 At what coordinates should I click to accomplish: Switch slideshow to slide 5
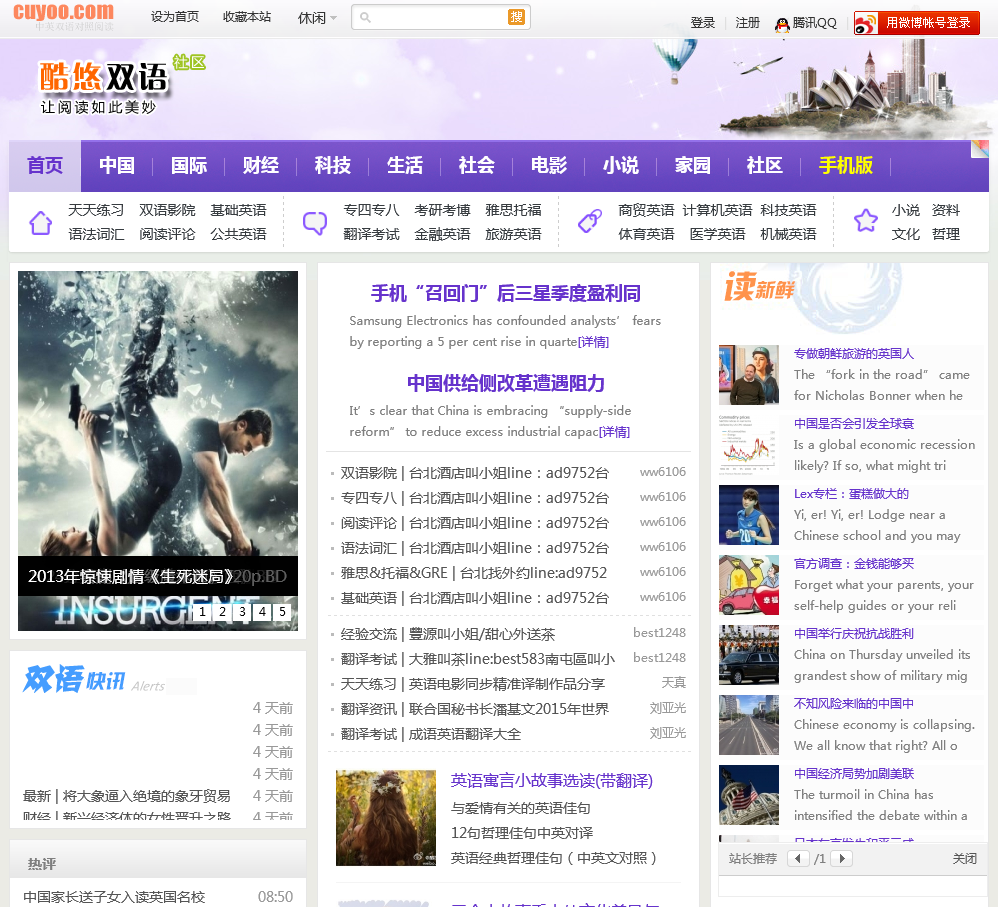(x=282, y=612)
